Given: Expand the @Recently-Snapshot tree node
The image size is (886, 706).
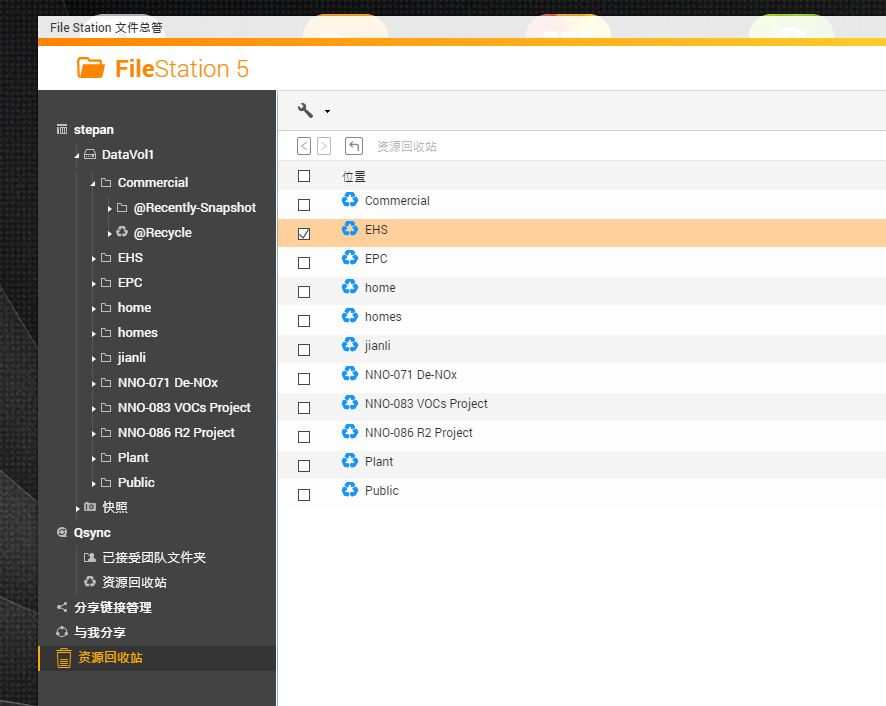Looking at the screenshot, I should point(109,209).
